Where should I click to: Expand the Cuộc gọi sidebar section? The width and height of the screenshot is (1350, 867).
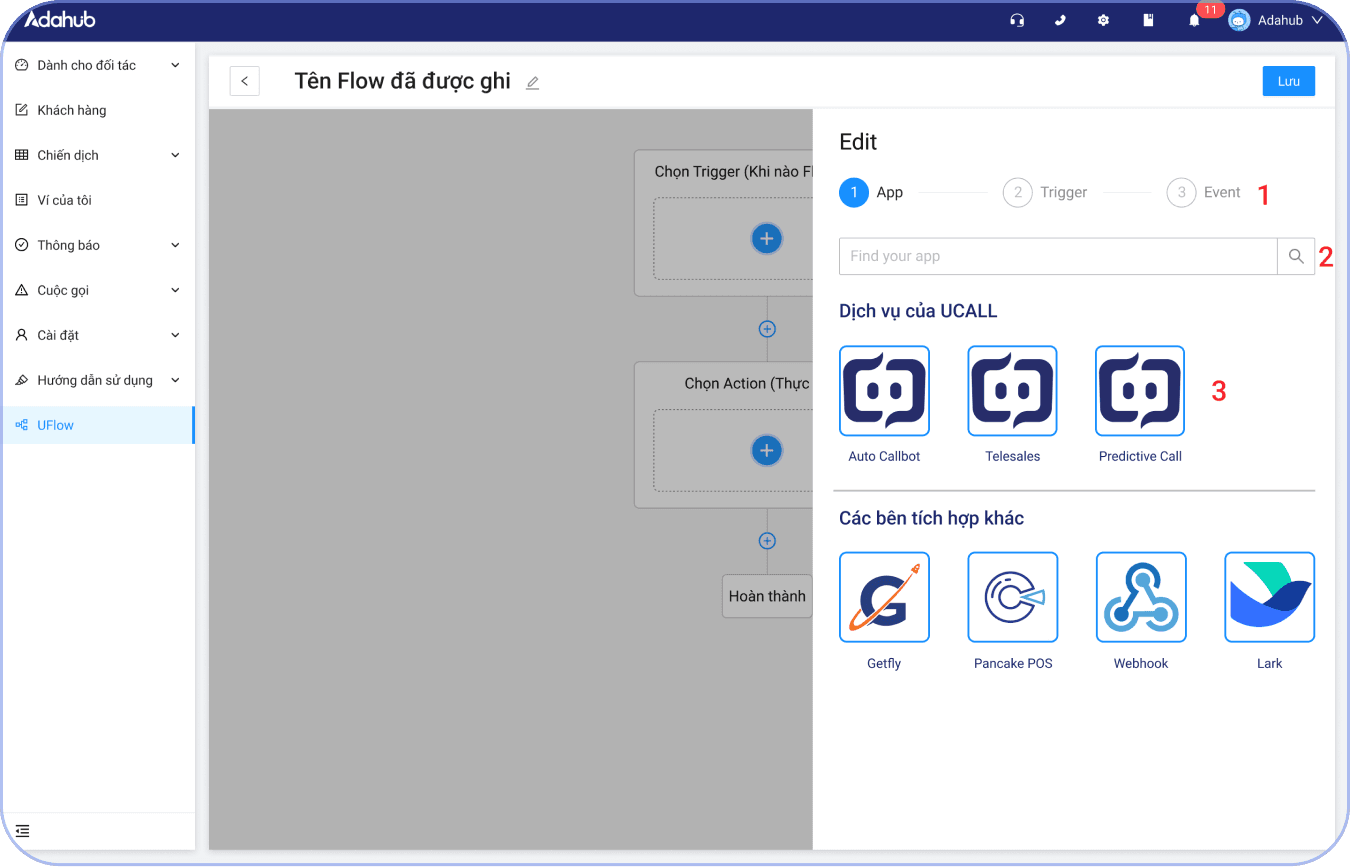coord(97,290)
